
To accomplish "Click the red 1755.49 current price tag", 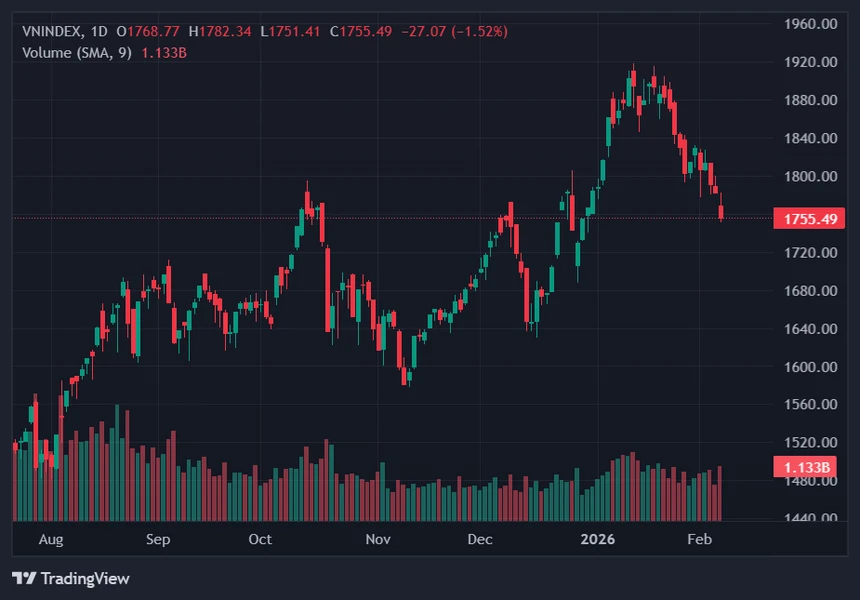I will tap(811, 218).
